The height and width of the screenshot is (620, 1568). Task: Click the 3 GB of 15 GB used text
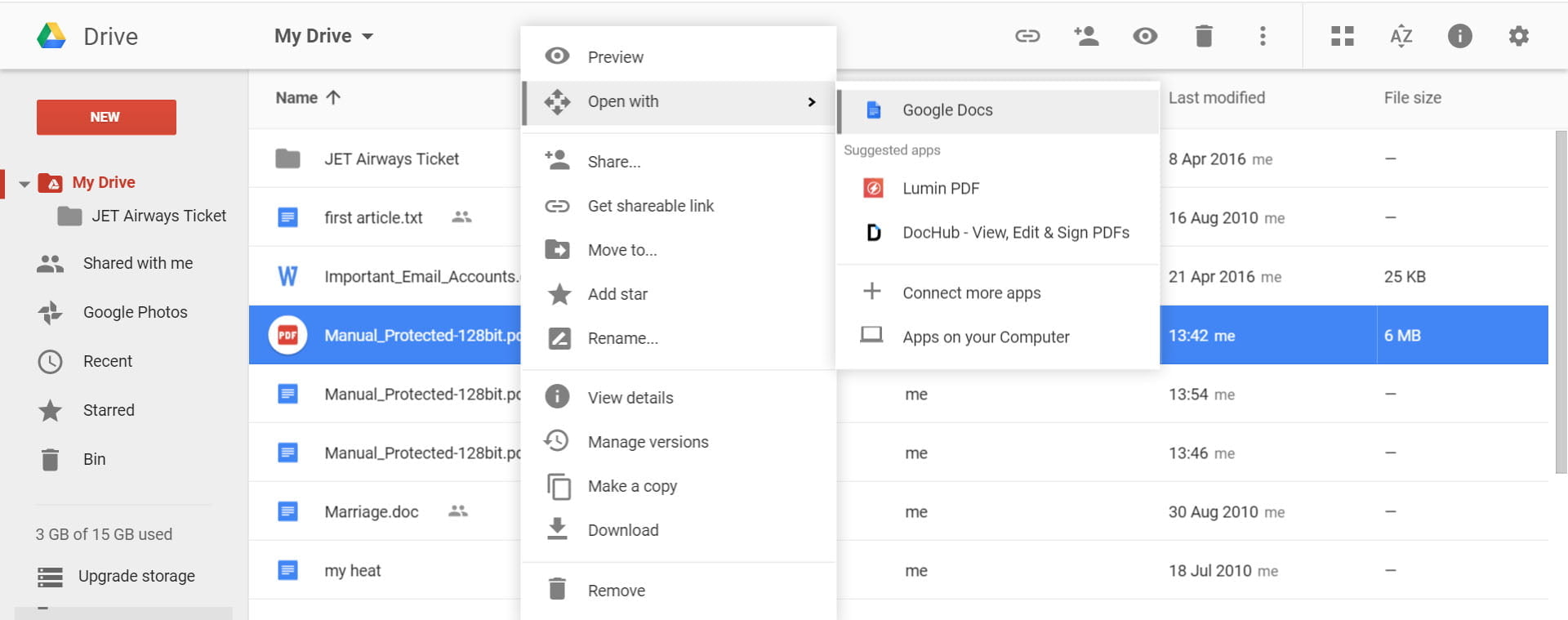104,534
